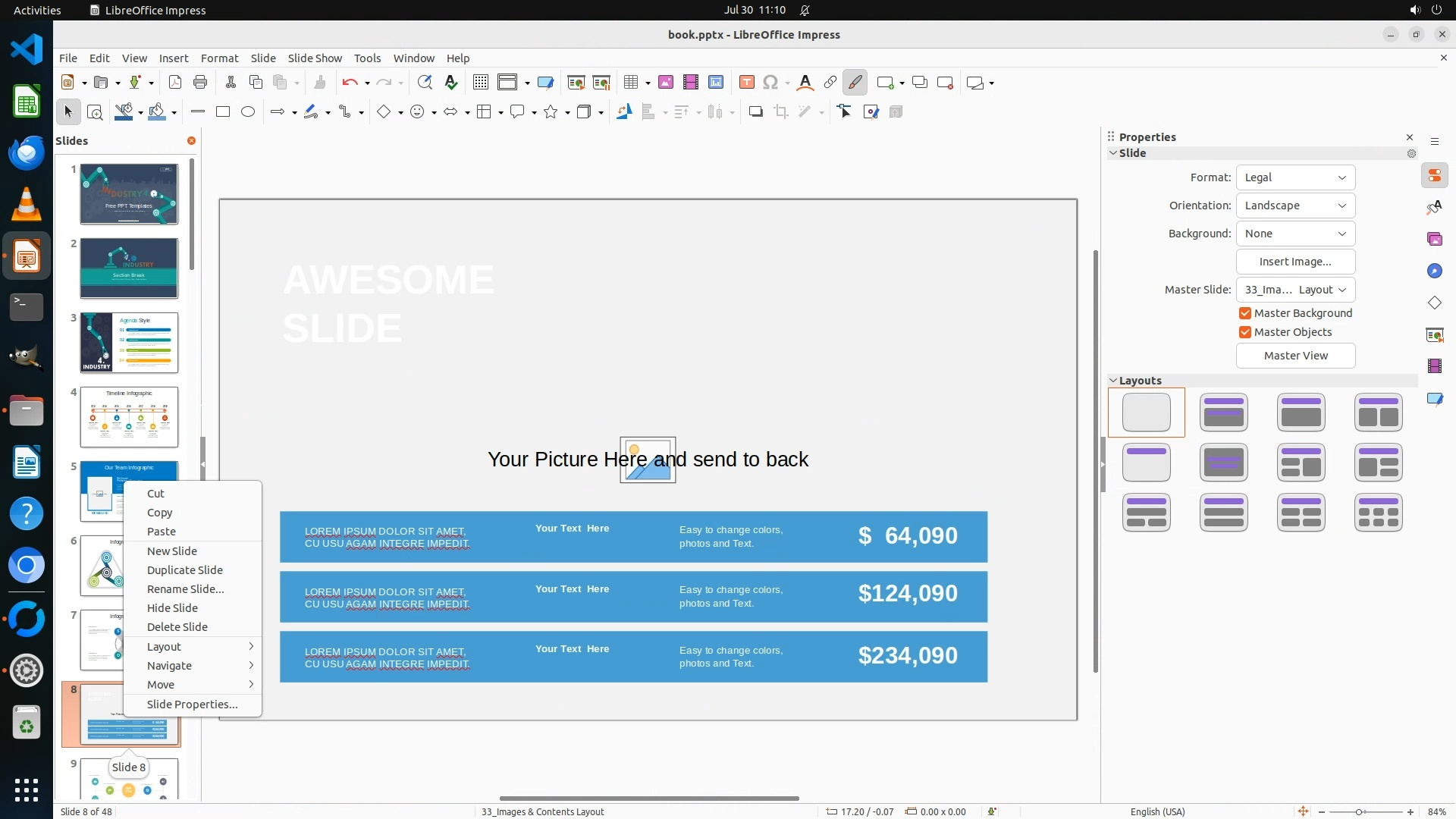
Task: Toggle the Shadow toolbar button
Action: tap(755, 112)
